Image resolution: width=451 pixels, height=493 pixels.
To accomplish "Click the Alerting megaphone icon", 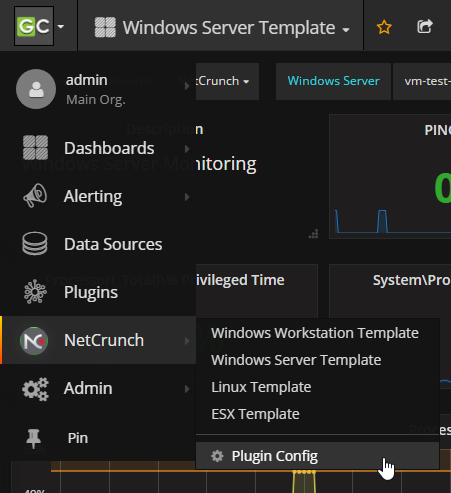I will (x=35, y=196).
